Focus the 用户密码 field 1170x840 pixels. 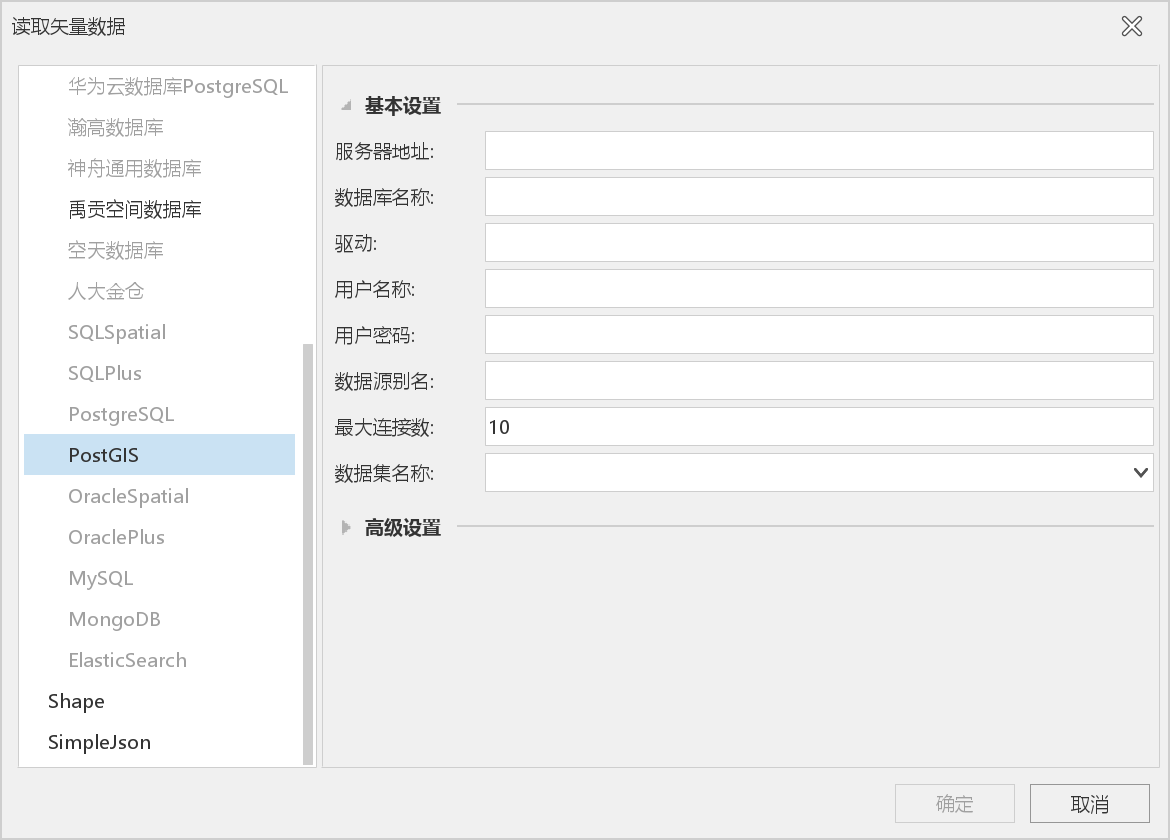[x=819, y=335]
